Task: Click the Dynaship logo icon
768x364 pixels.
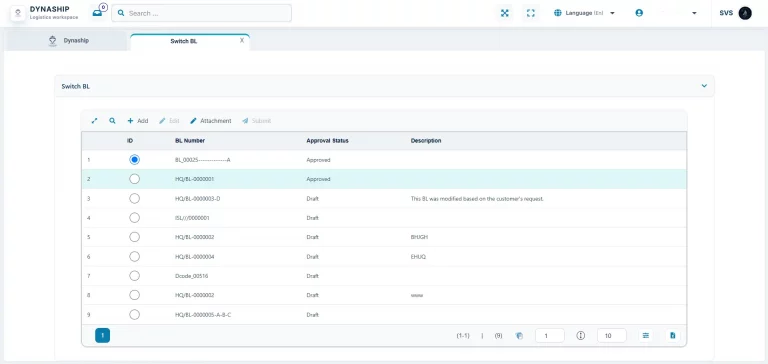Action: coord(18,13)
